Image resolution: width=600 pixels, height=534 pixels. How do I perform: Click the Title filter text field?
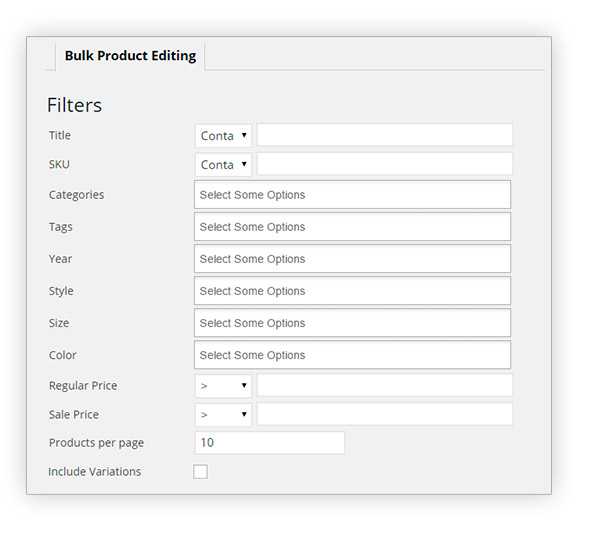385,135
